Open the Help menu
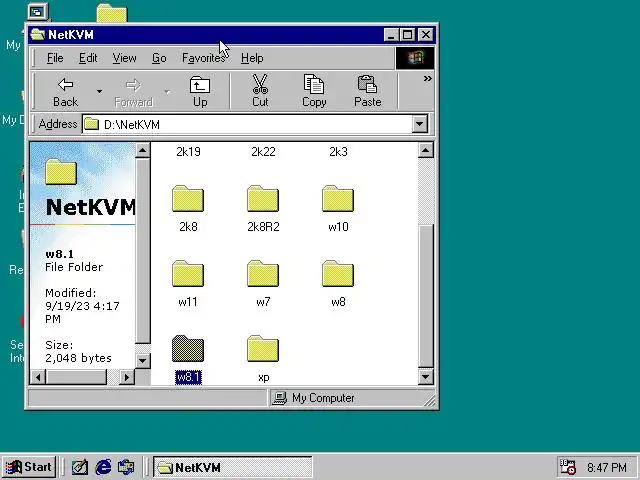Viewport: 640px width, 480px height. 252,58
